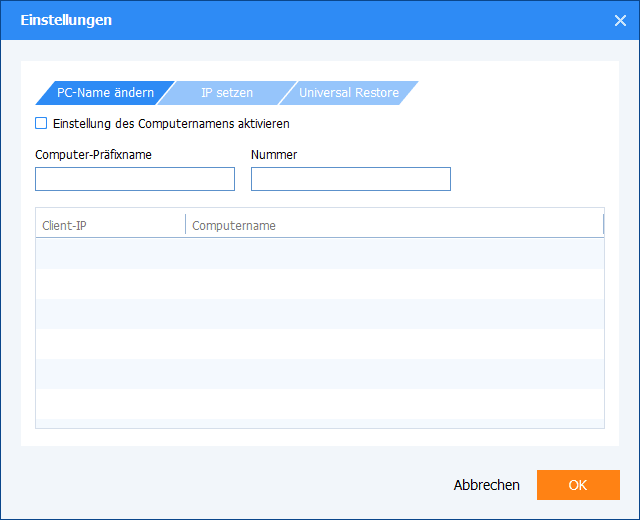This screenshot has height=520, width=640.
Task: Click the checkbox label text 'Einstellung des Computernamens aktivieren'
Action: click(170, 124)
